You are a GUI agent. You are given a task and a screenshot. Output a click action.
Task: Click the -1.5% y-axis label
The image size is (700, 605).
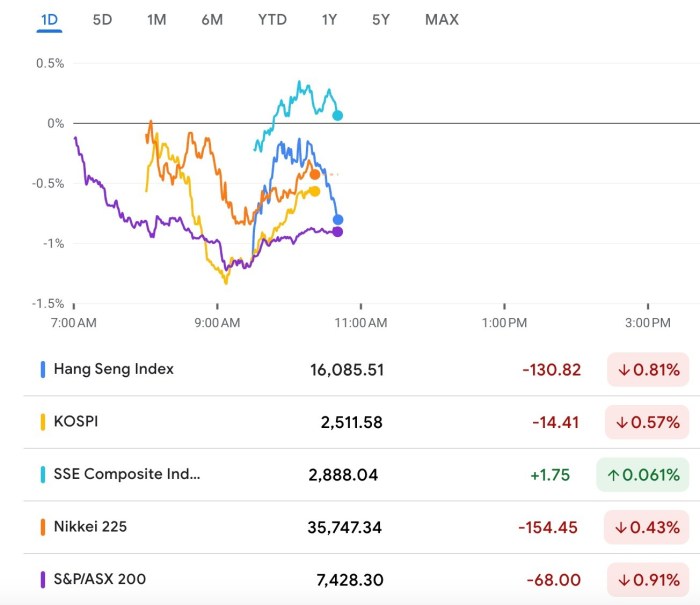click(x=48, y=304)
